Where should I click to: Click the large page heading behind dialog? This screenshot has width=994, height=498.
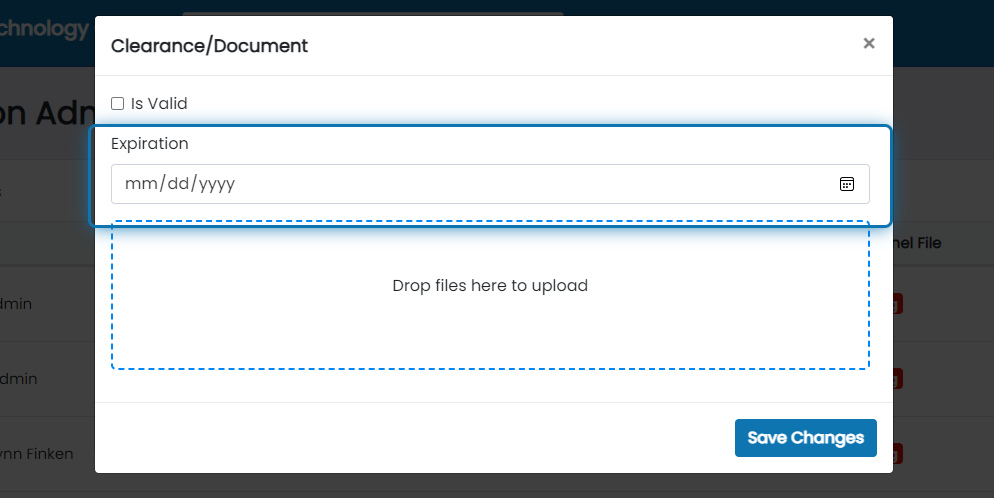pyautogui.click(x=46, y=113)
